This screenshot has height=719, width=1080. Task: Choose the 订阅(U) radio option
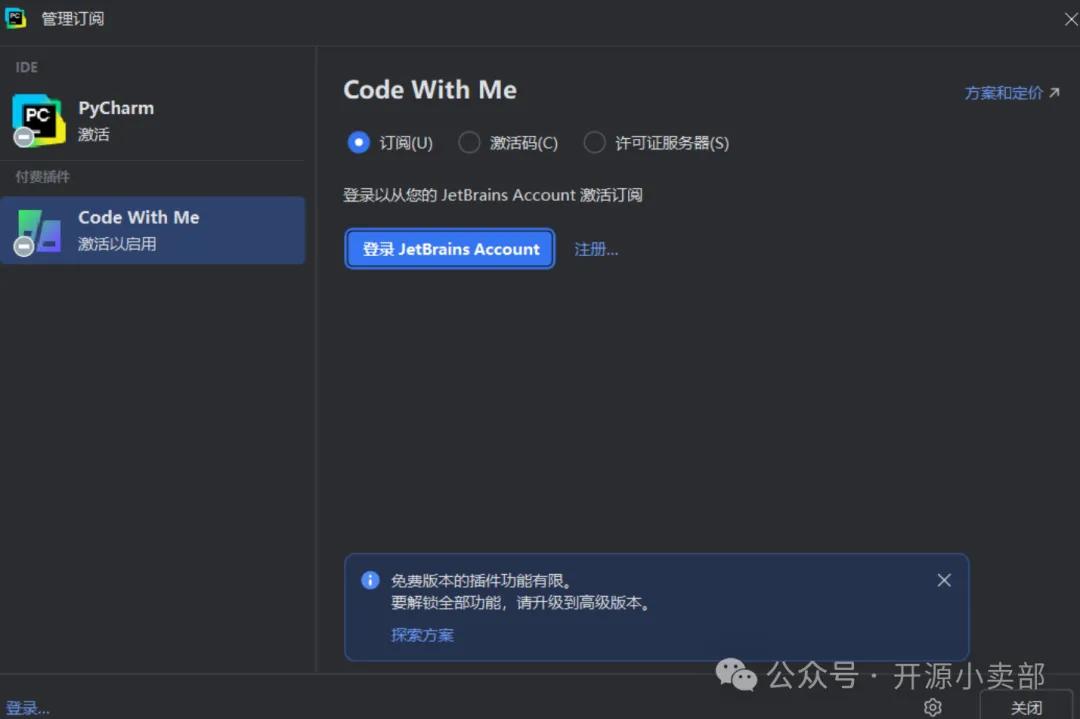pyautogui.click(x=391, y=143)
